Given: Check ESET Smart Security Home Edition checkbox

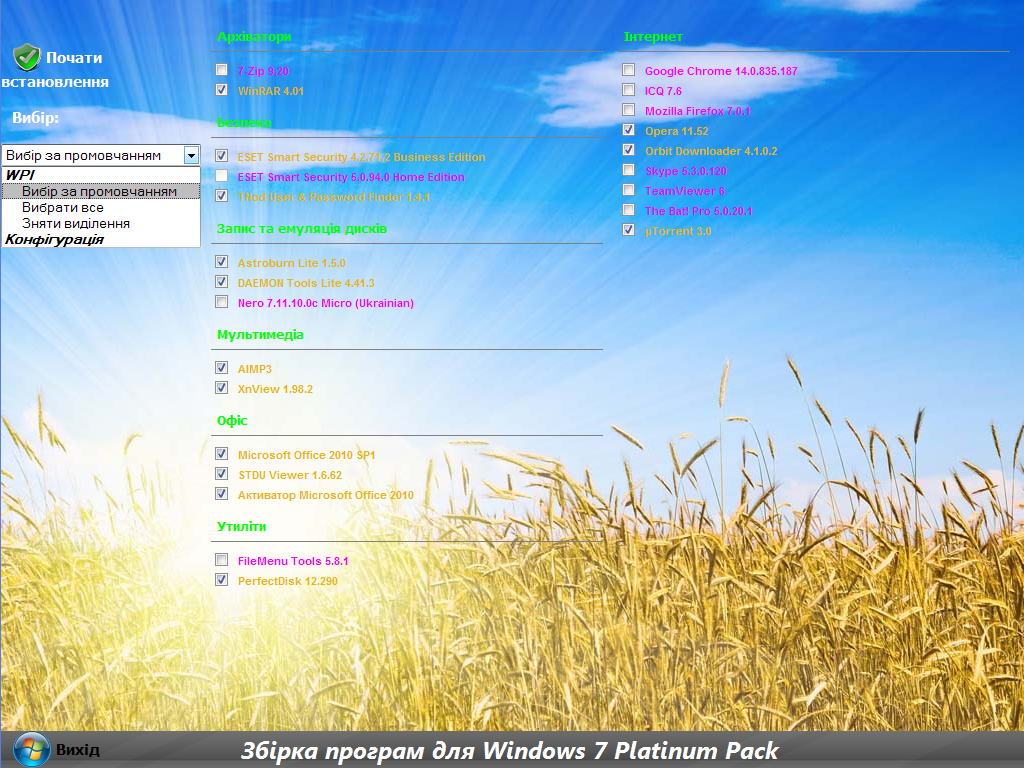Looking at the screenshot, I should pos(221,176).
